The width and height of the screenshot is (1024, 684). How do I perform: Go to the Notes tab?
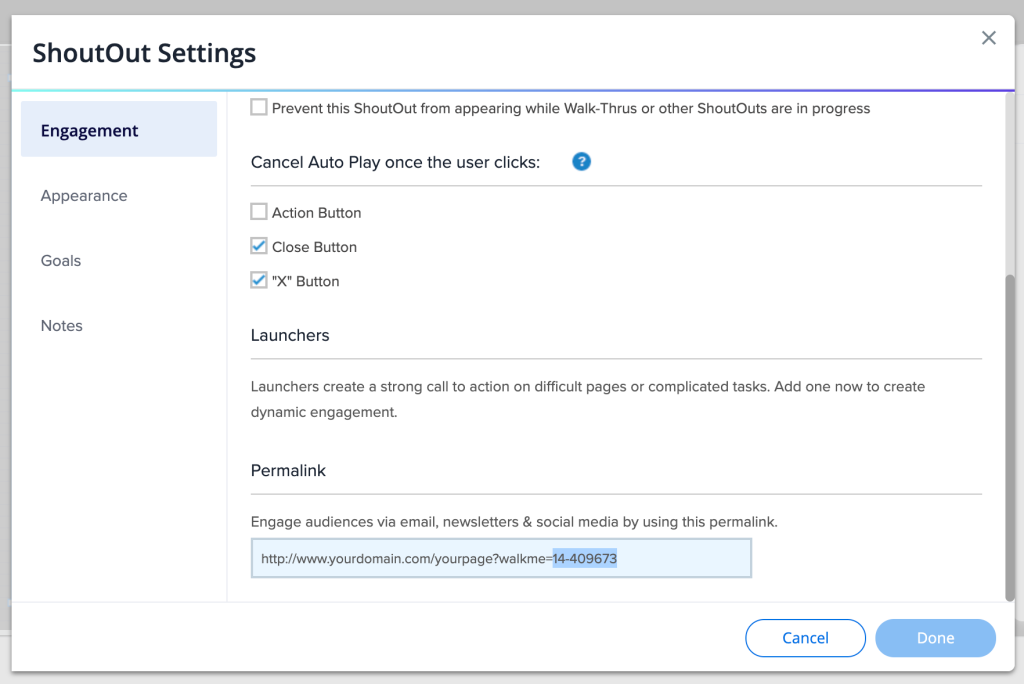[x=62, y=326]
